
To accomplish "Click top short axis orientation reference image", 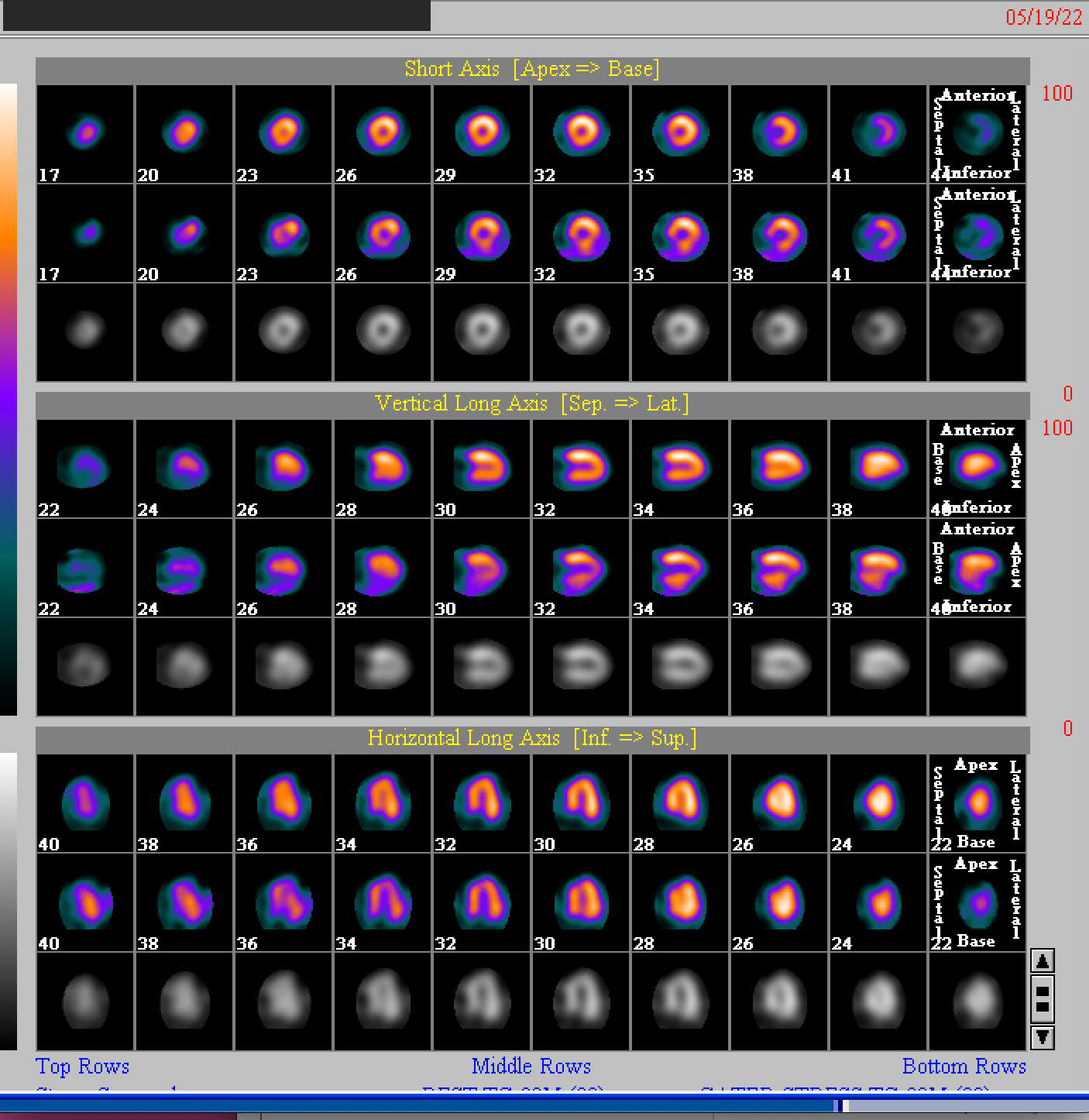I will [x=977, y=134].
